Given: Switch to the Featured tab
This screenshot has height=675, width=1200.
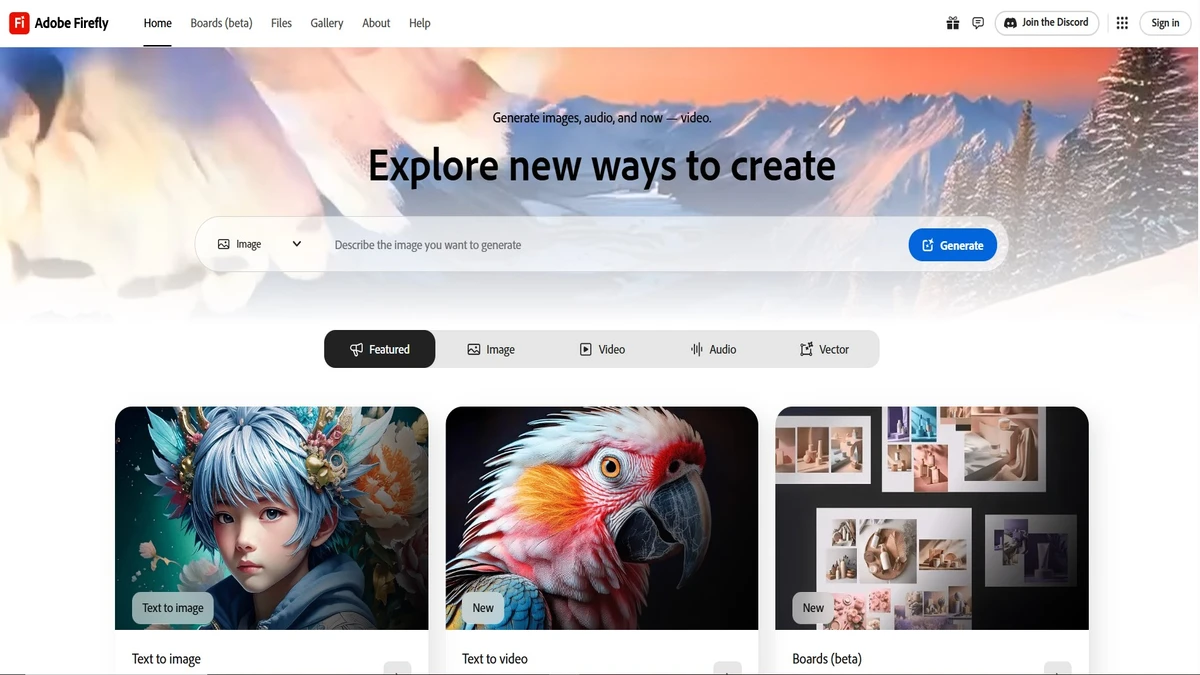Looking at the screenshot, I should coord(380,348).
